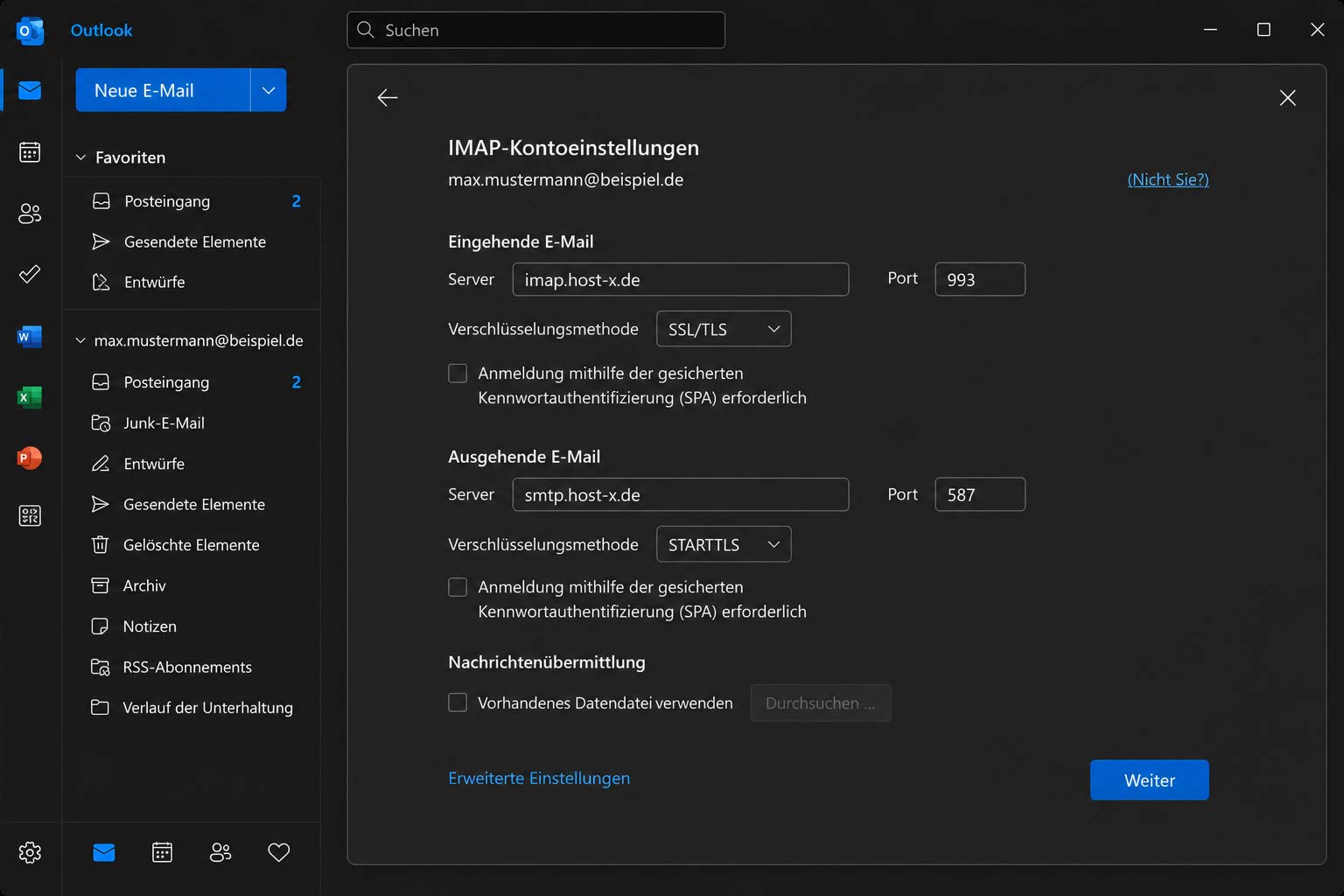Click the Outlook title text
1344x896 pixels.
pos(101,30)
